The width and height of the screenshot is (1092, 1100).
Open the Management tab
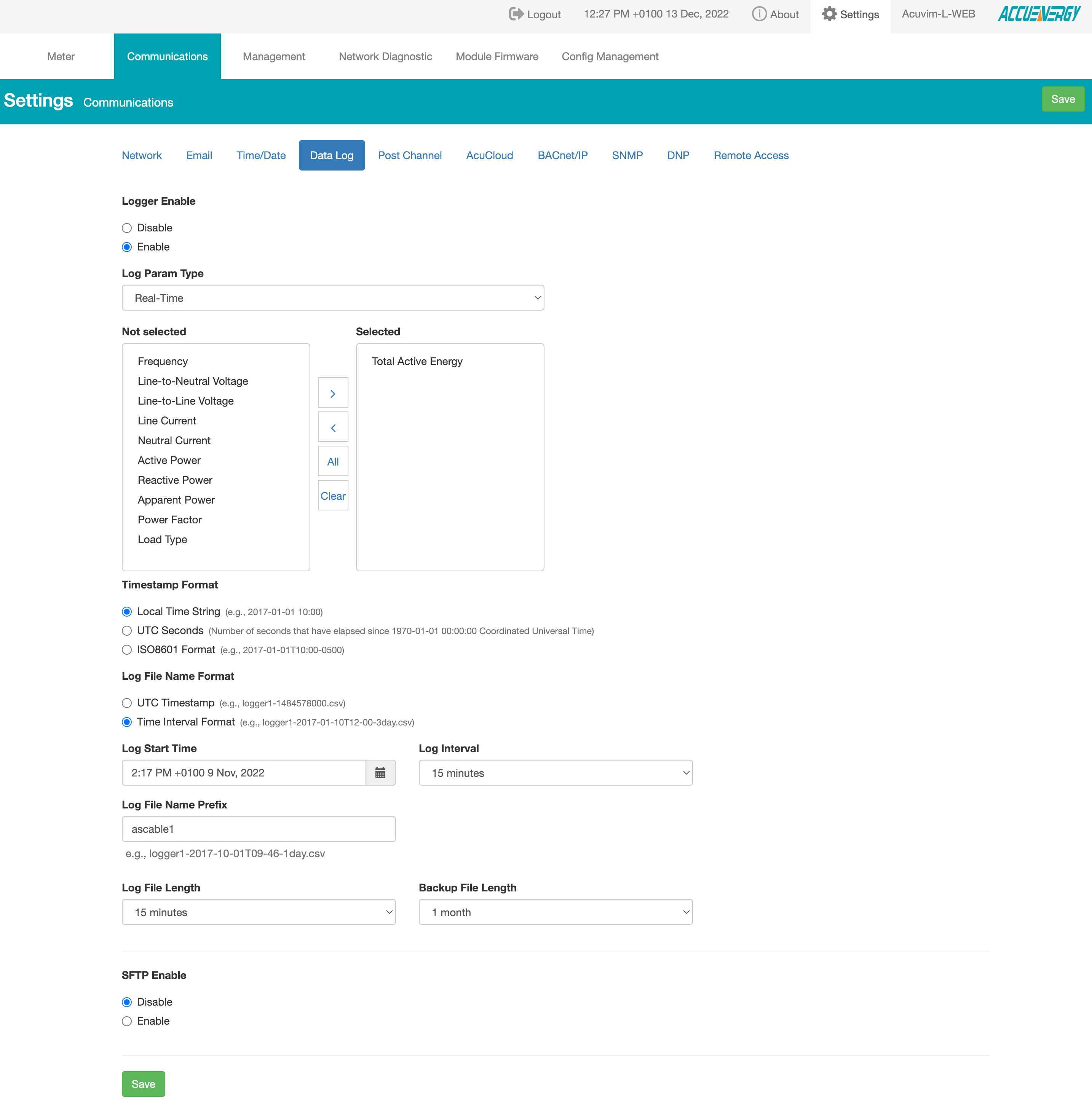click(x=274, y=56)
